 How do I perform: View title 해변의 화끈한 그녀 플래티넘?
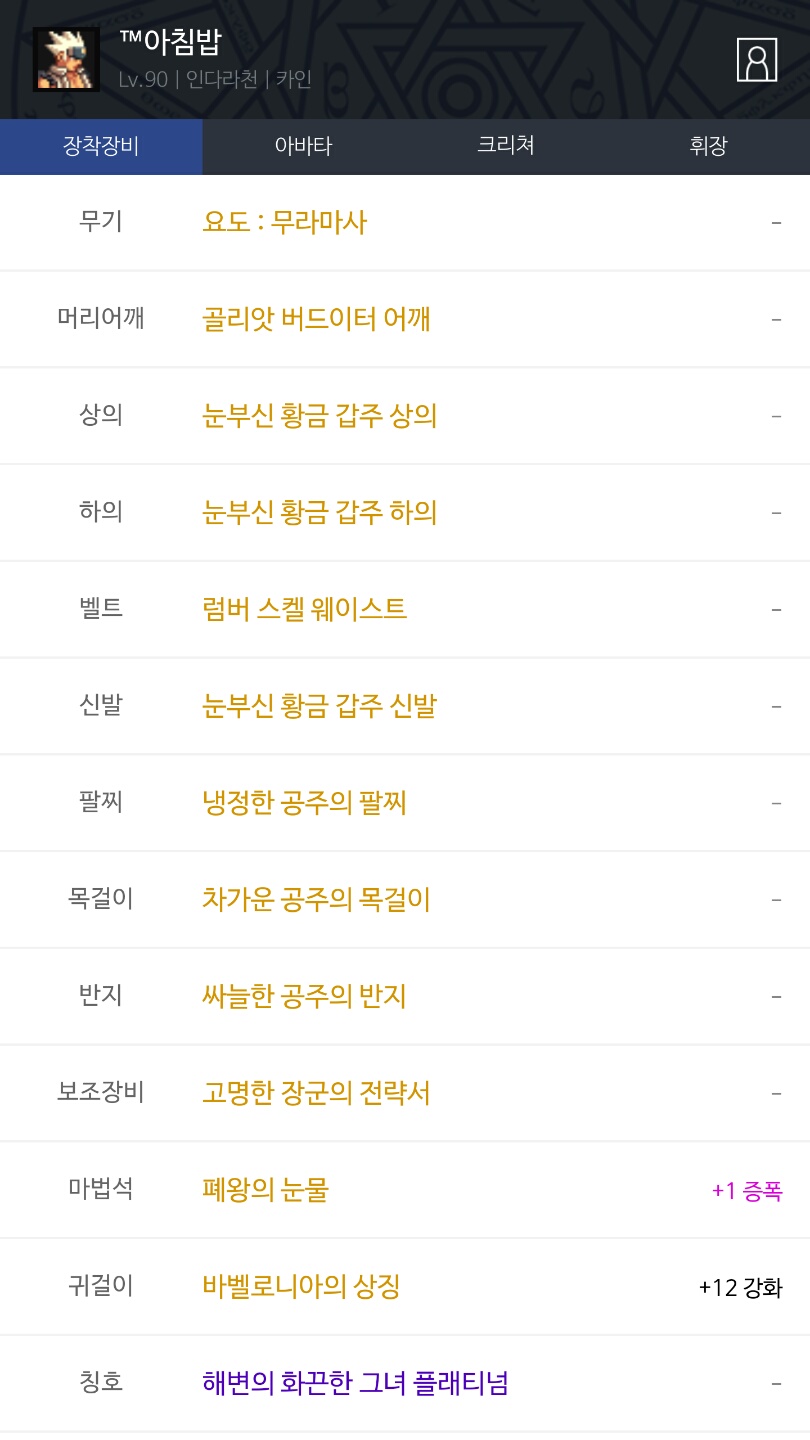pos(355,1383)
